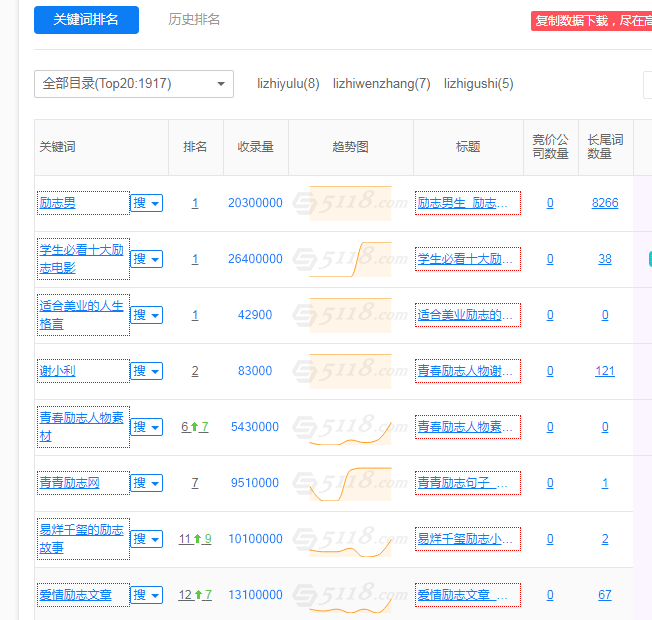
Task: Filter by lizhigushi(5) directory
Action: [478, 84]
